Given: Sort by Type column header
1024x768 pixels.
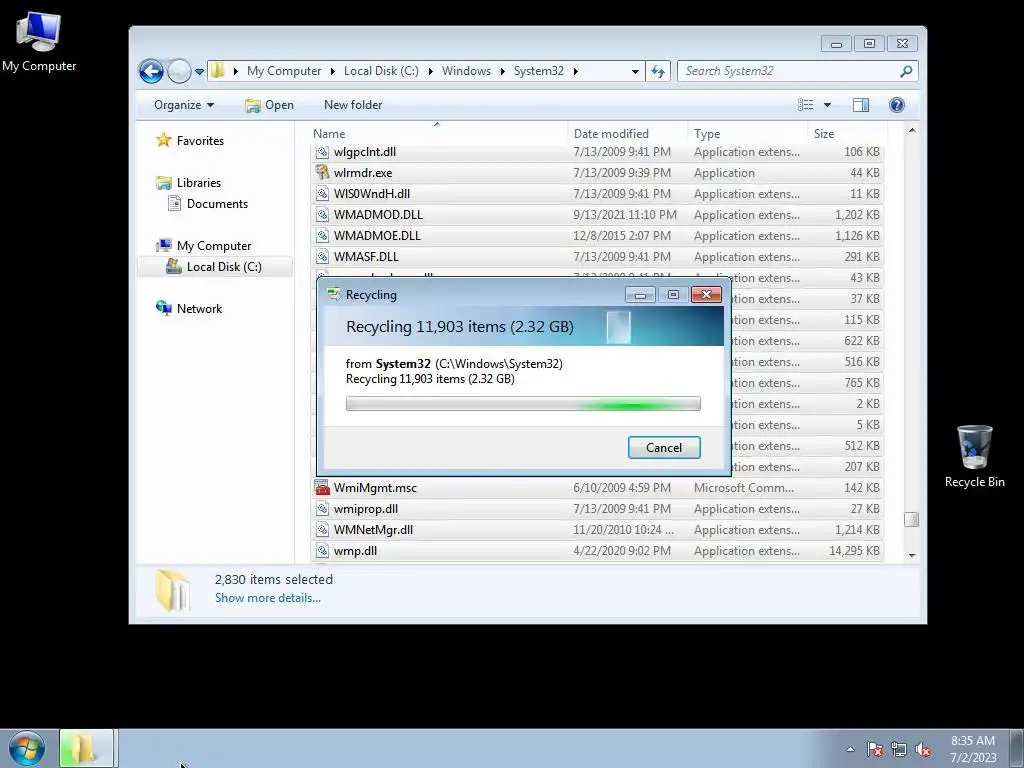Looking at the screenshot, I should click(747, 133).
